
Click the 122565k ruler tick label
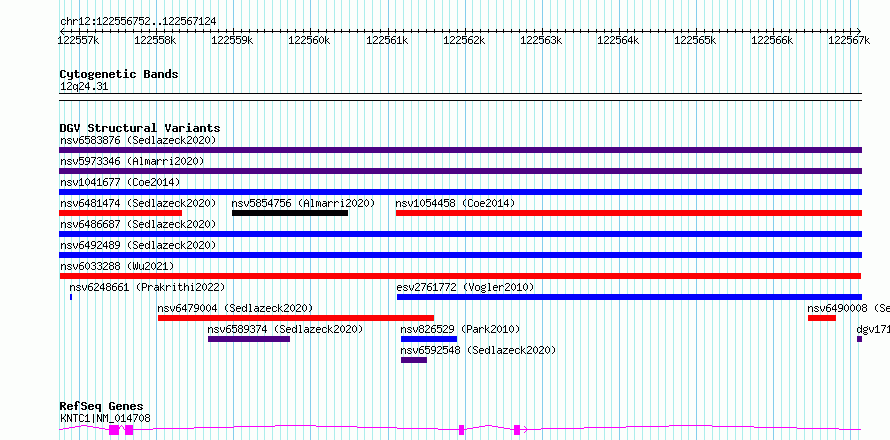coord(695,40)
